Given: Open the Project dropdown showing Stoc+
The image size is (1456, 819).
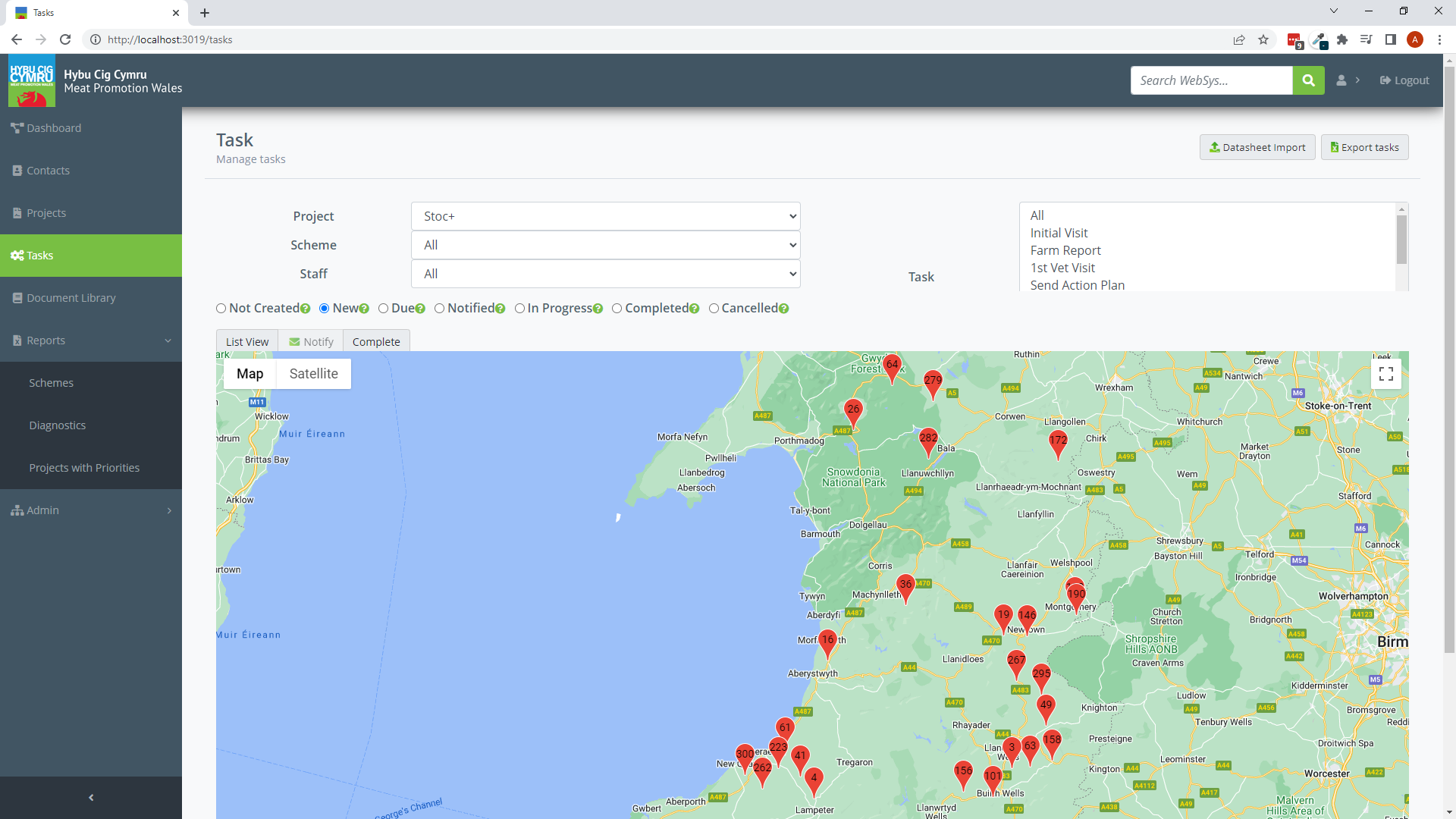Looking at the screenshot, I should [x=605, y=216].
